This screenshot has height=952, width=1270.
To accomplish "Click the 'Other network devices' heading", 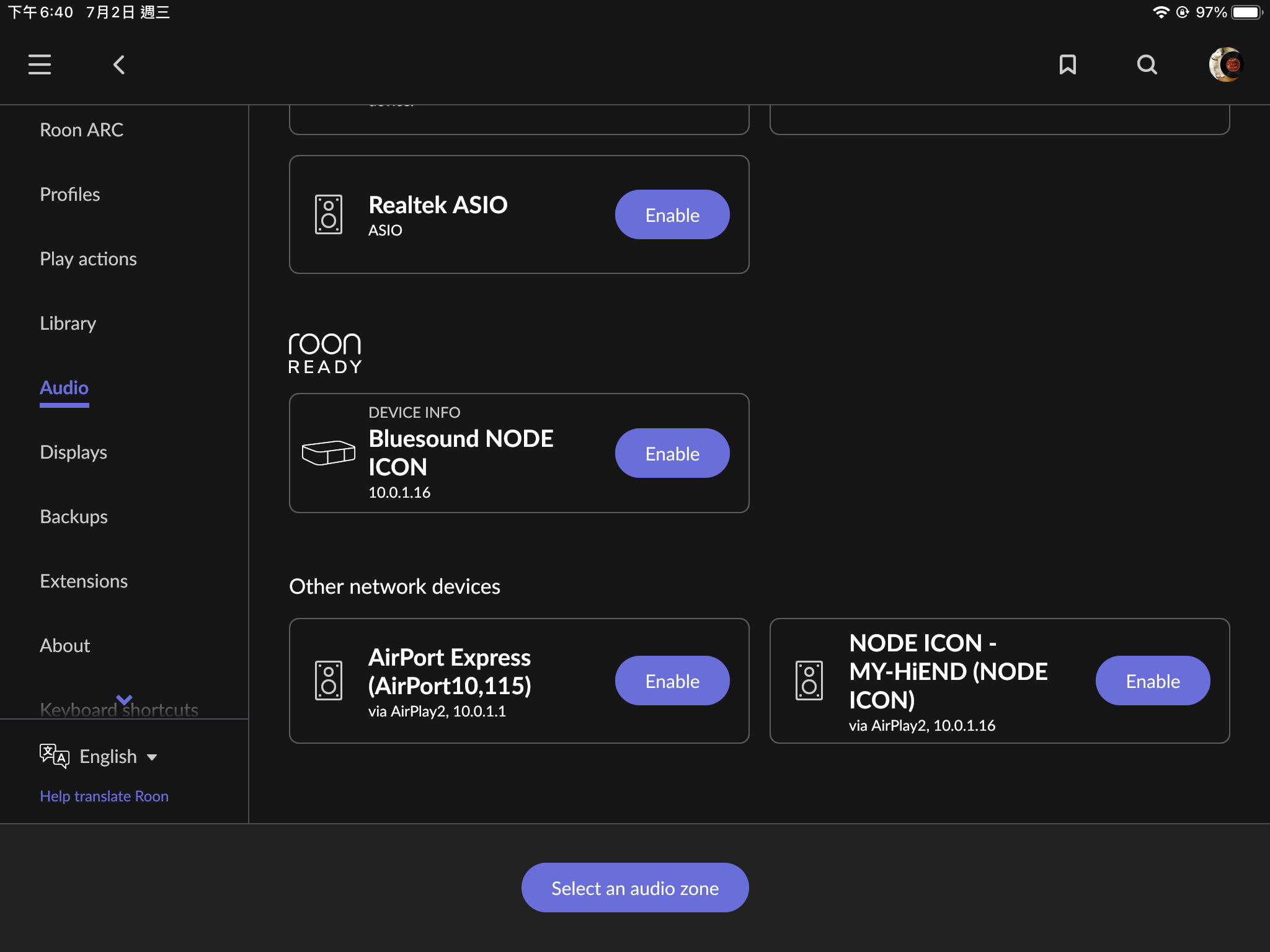I will [x=394, y=586].
